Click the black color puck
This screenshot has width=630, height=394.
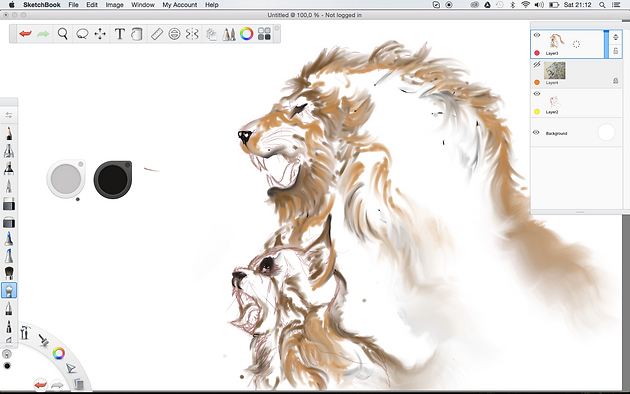(113, 180)
